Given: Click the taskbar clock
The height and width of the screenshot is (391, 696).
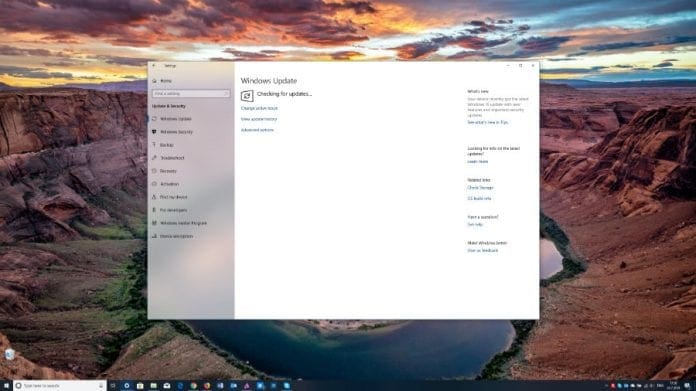Looking at the screenshot, I should coord(674,386).
